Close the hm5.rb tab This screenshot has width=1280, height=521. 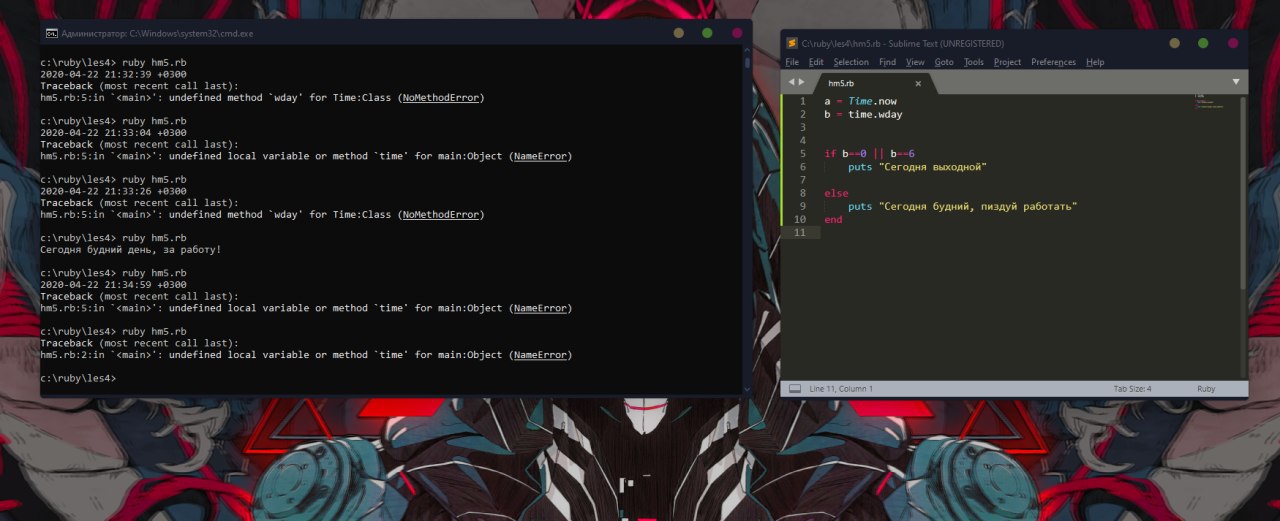coord(918,83)
